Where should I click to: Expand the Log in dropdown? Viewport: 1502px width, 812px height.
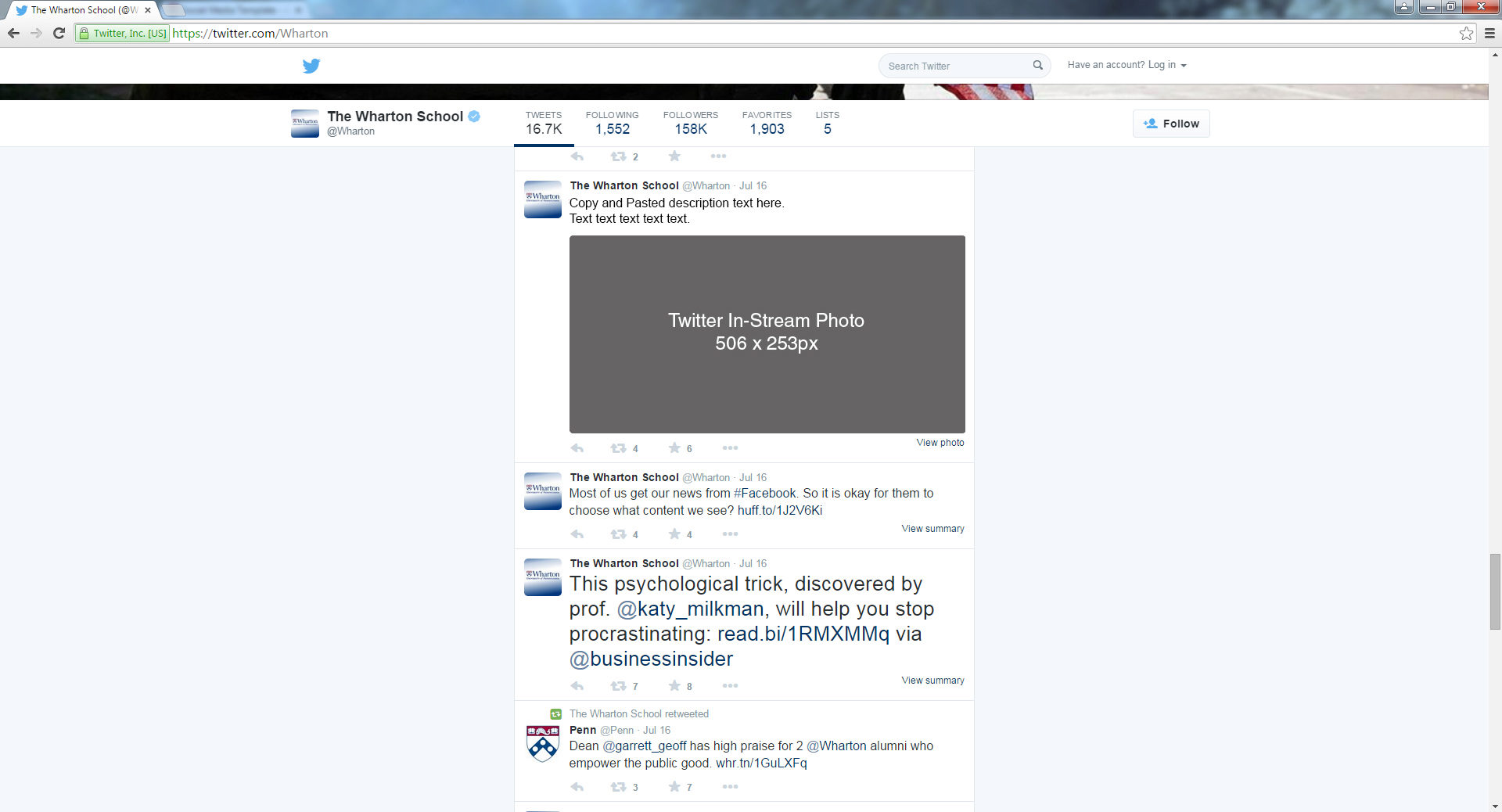(x=1167, y=65)
